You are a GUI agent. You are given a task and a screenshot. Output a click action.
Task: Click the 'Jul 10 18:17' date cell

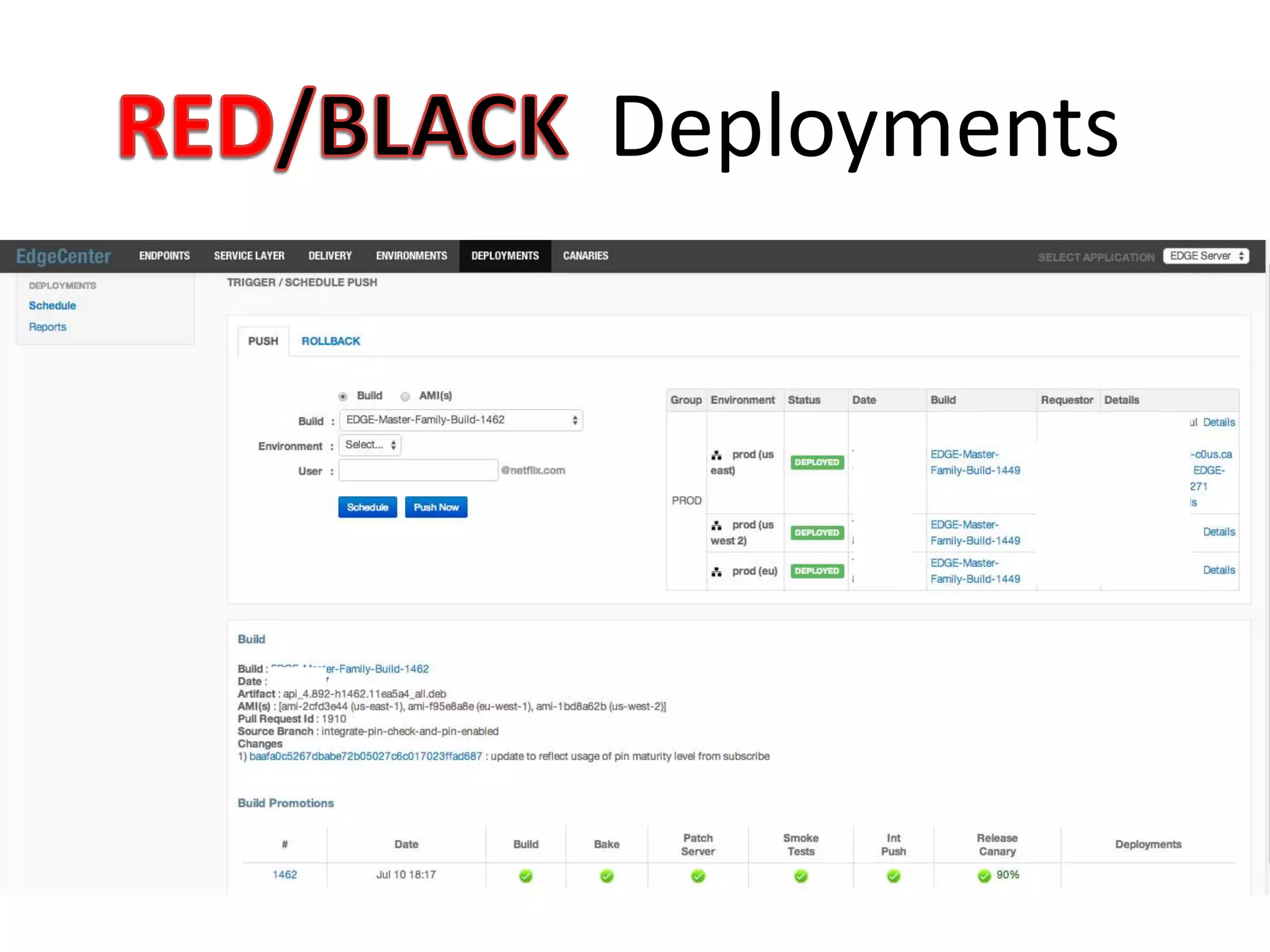tap(406, 875)
